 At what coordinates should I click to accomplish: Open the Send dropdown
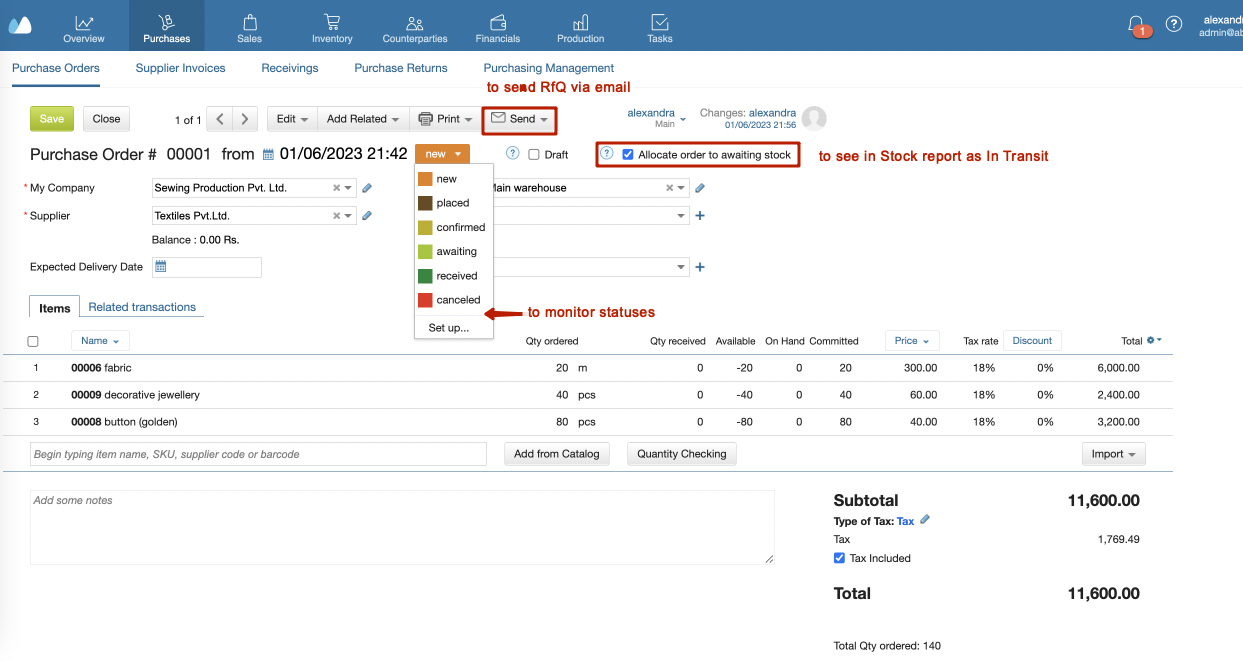coord(520,119)
